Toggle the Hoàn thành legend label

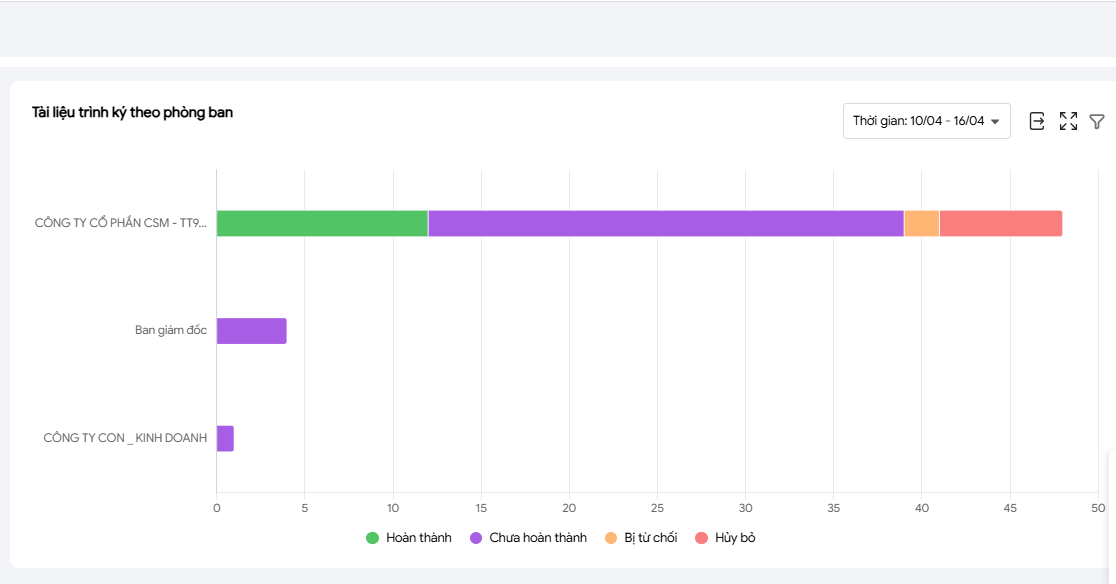point(418,538)
